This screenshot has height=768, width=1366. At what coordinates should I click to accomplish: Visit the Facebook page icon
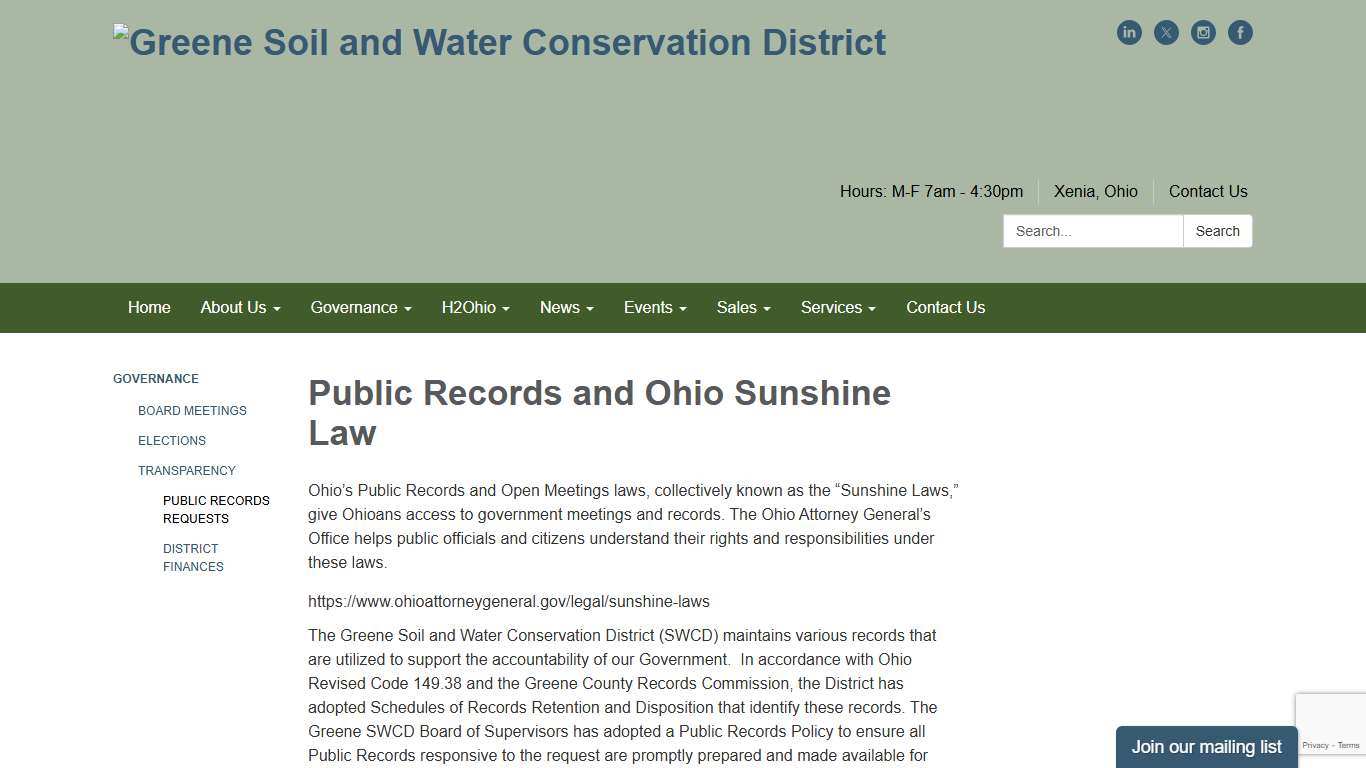tap(1240, 32)
